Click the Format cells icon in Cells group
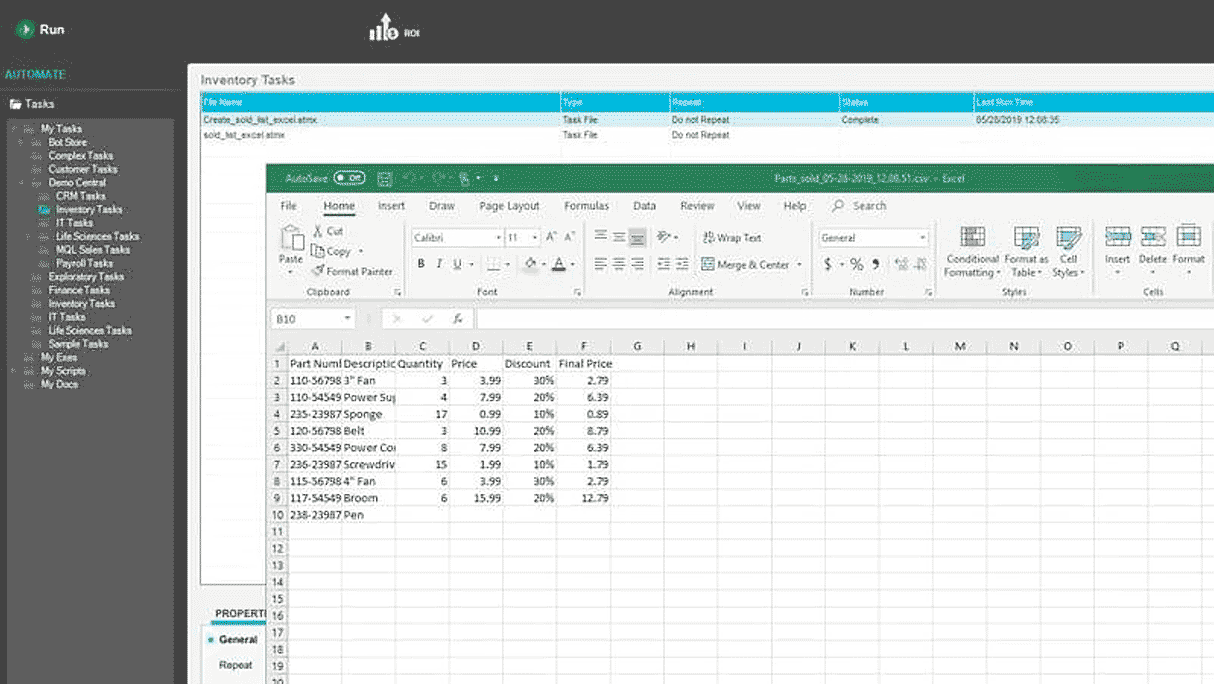Screen dimensions: 1214x684 (1189, 236)
